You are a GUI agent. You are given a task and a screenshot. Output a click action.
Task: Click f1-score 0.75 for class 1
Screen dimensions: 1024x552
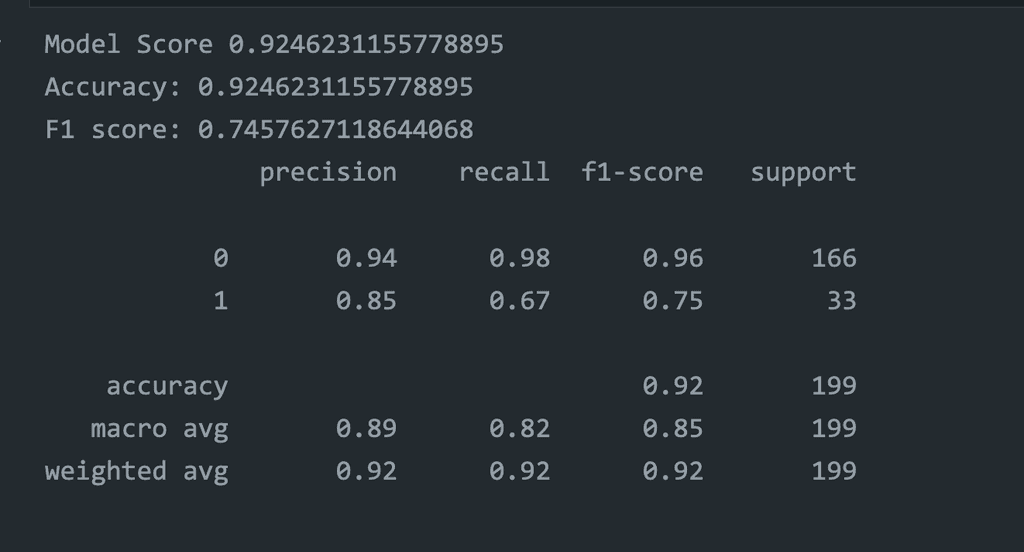673,300
